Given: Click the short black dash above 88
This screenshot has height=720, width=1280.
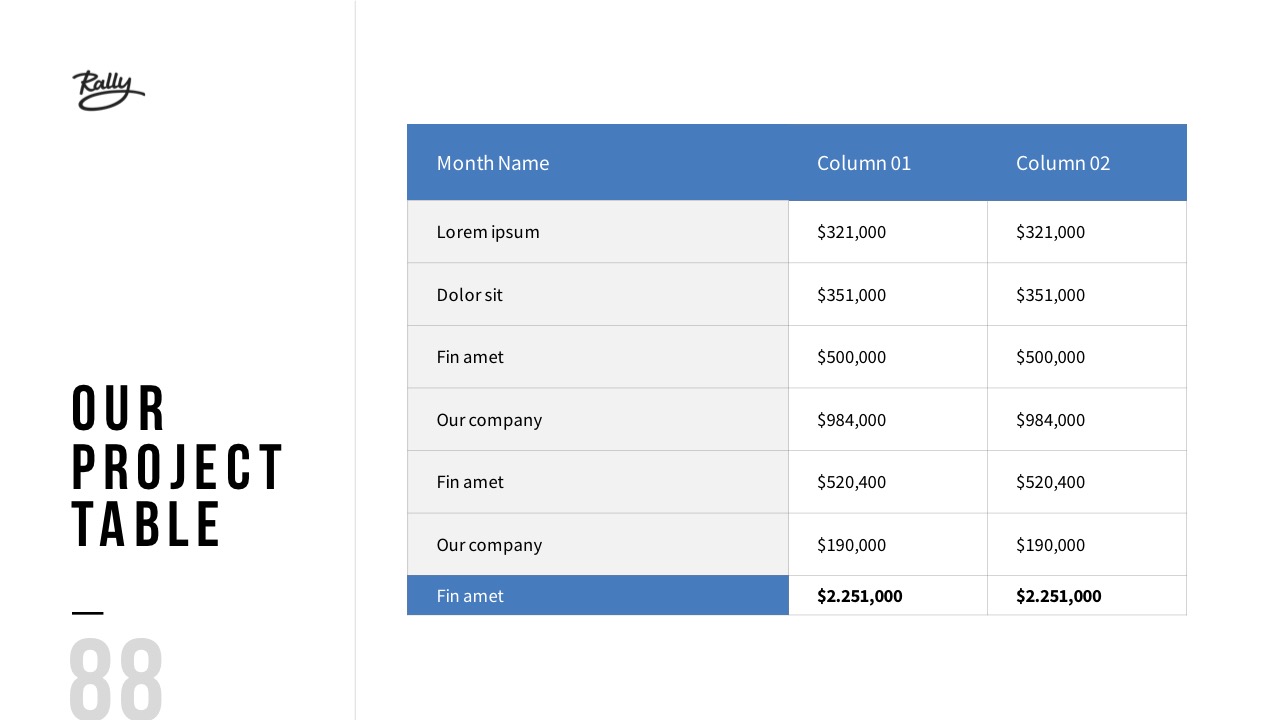Looking at the screenshot, I should pos(88,612).
